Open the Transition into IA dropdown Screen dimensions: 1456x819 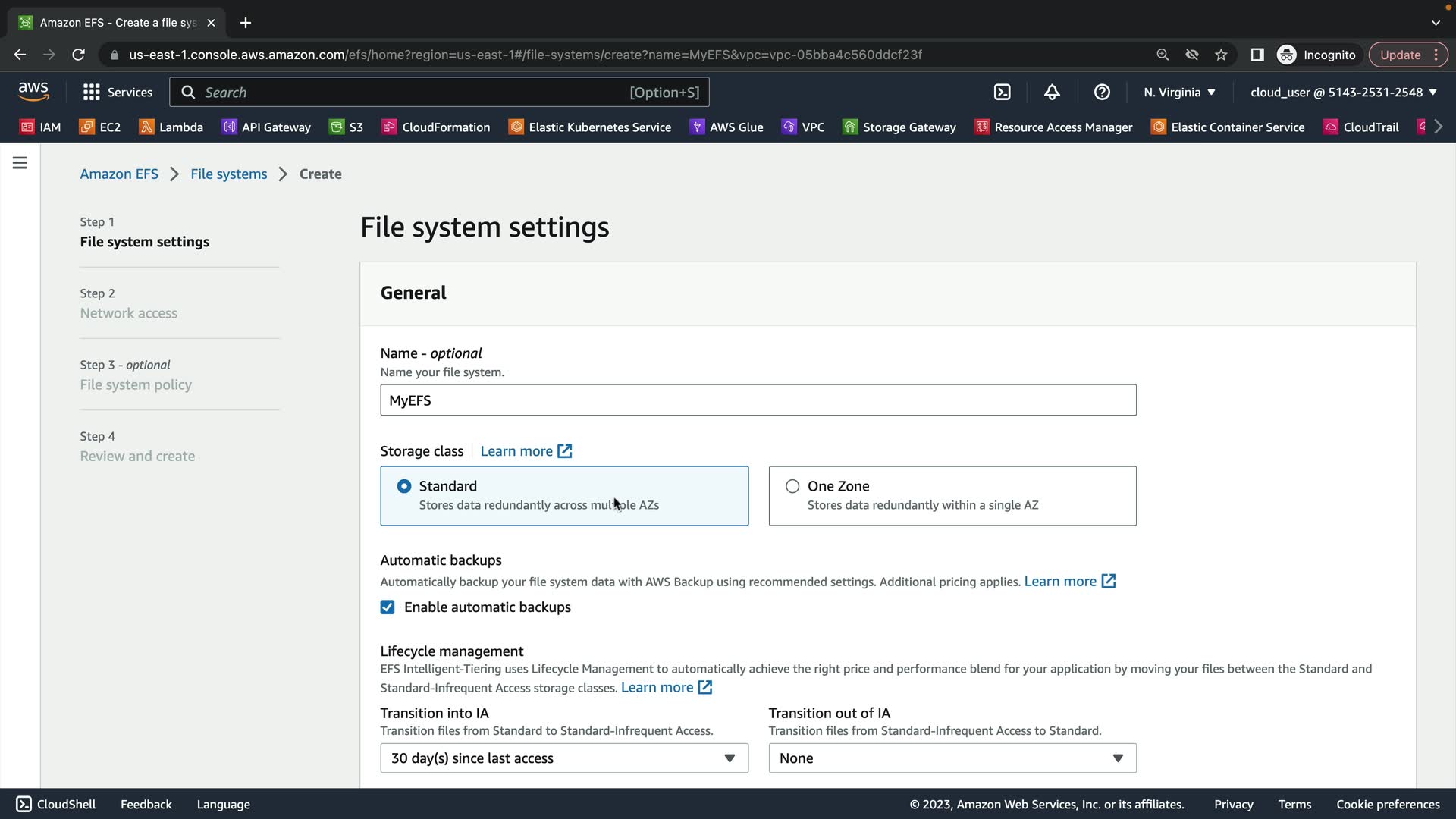click(x=563, y=758)
